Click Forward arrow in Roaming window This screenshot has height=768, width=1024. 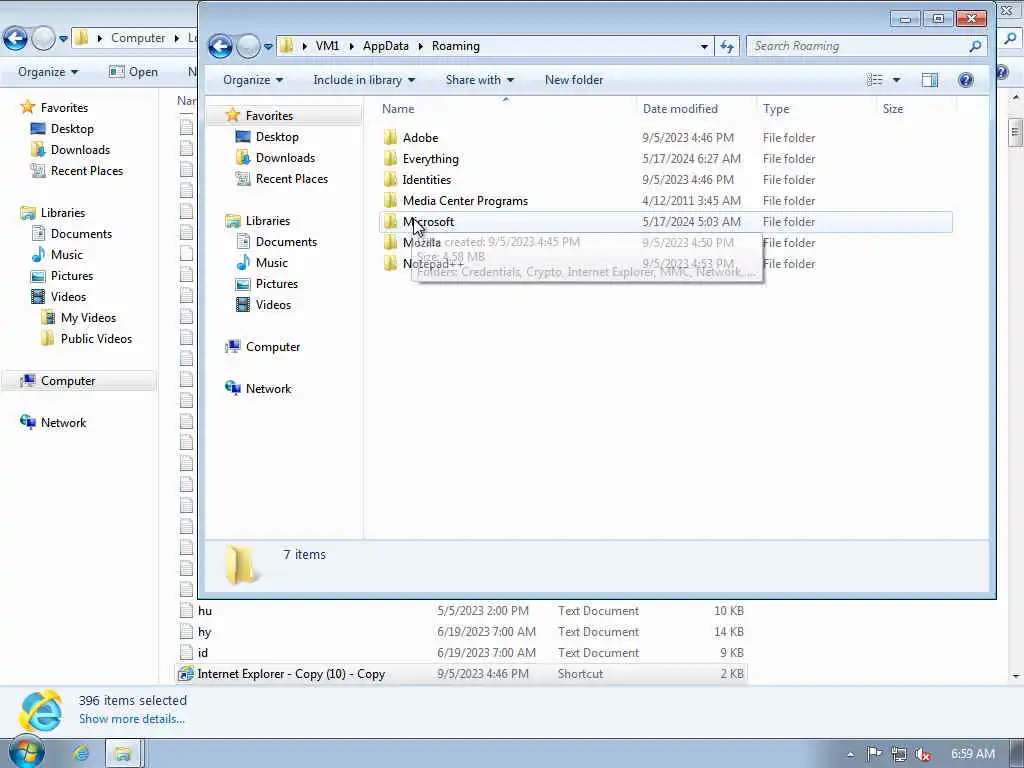[x=248, y=46]
